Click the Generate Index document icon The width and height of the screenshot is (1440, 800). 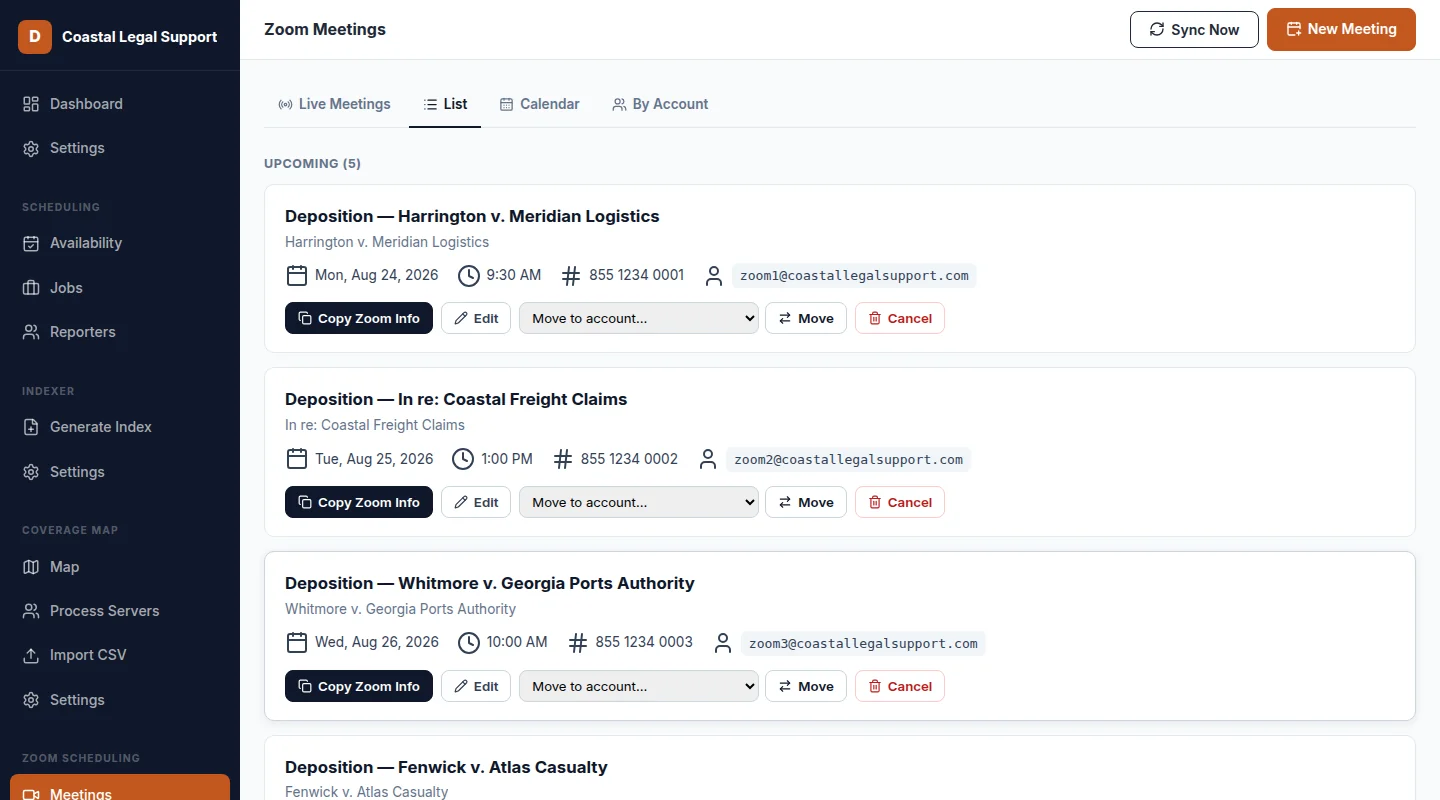(31, 427)
